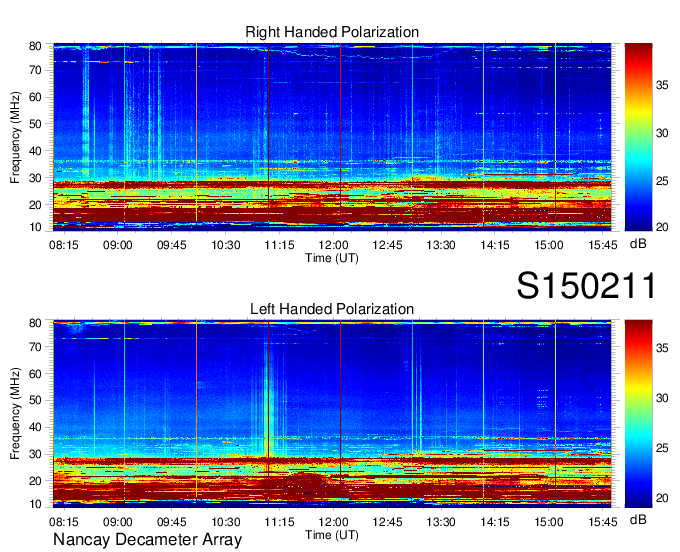Click 09:45 tick under Left Handed plot

tap(171, 522)
